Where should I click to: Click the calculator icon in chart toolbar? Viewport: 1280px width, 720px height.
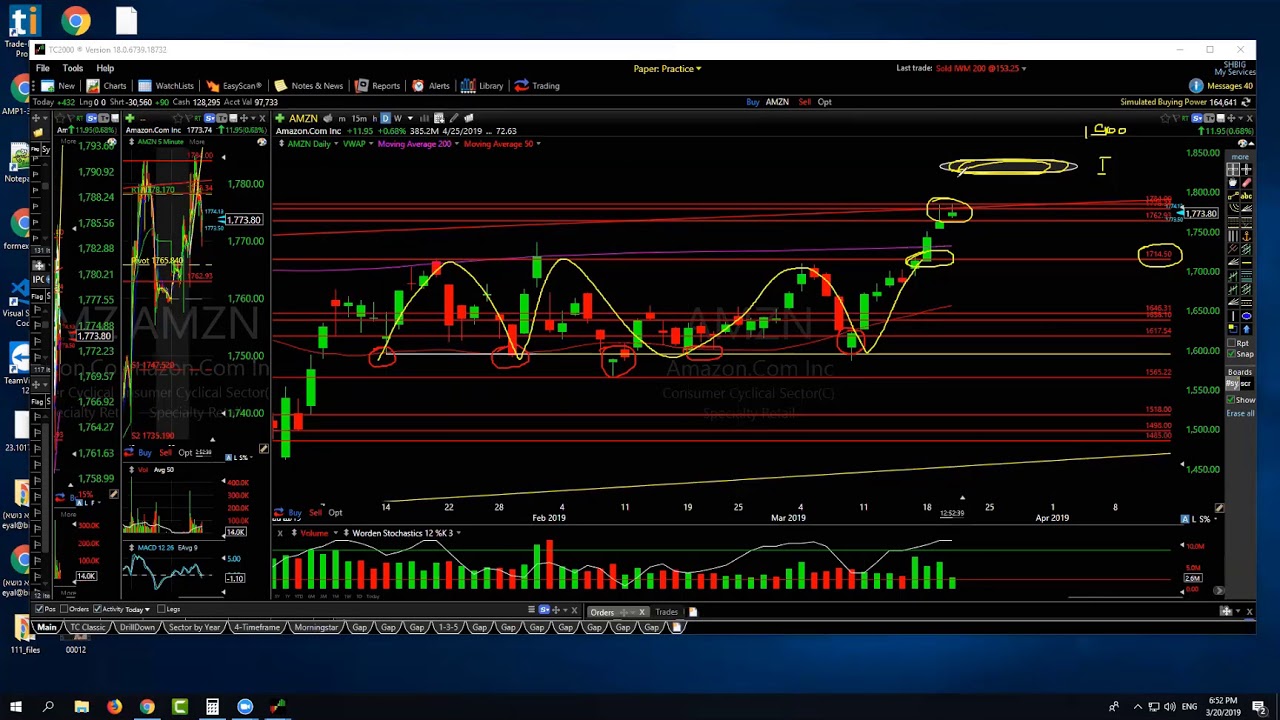coord(438,118)
